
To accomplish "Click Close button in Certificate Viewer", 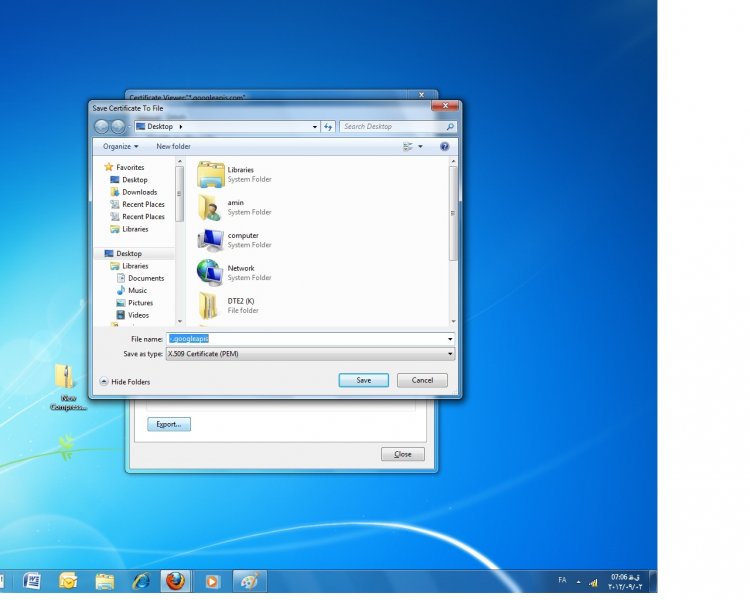I will pos(403,454).
